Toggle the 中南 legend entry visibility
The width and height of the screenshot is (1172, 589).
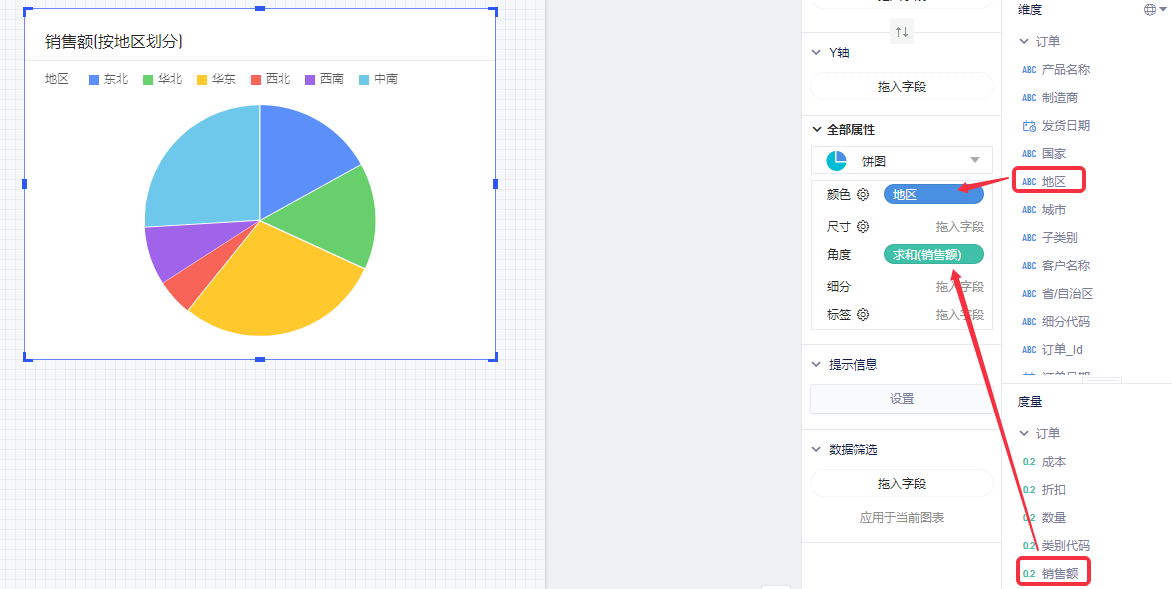[x=378, y=79]
